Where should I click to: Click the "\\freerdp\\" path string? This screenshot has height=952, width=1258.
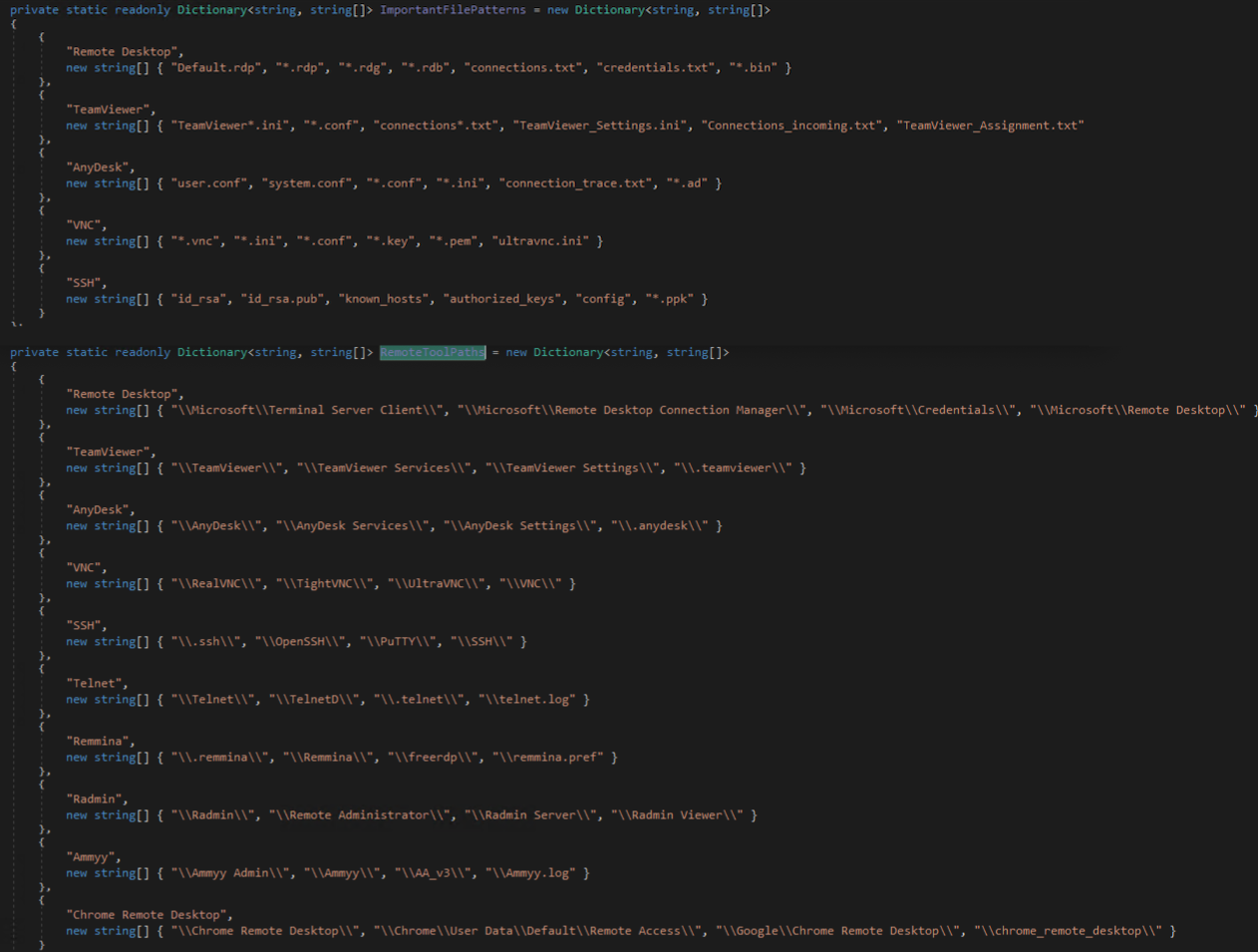click(433, 758)
